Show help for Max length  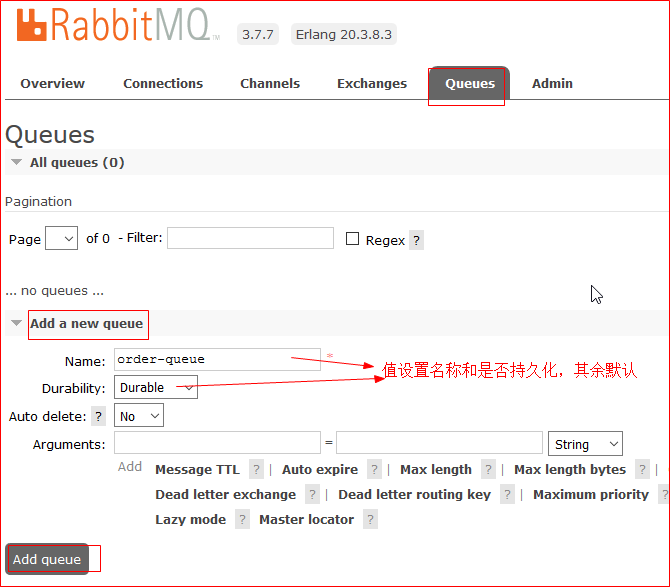point(488,470)
